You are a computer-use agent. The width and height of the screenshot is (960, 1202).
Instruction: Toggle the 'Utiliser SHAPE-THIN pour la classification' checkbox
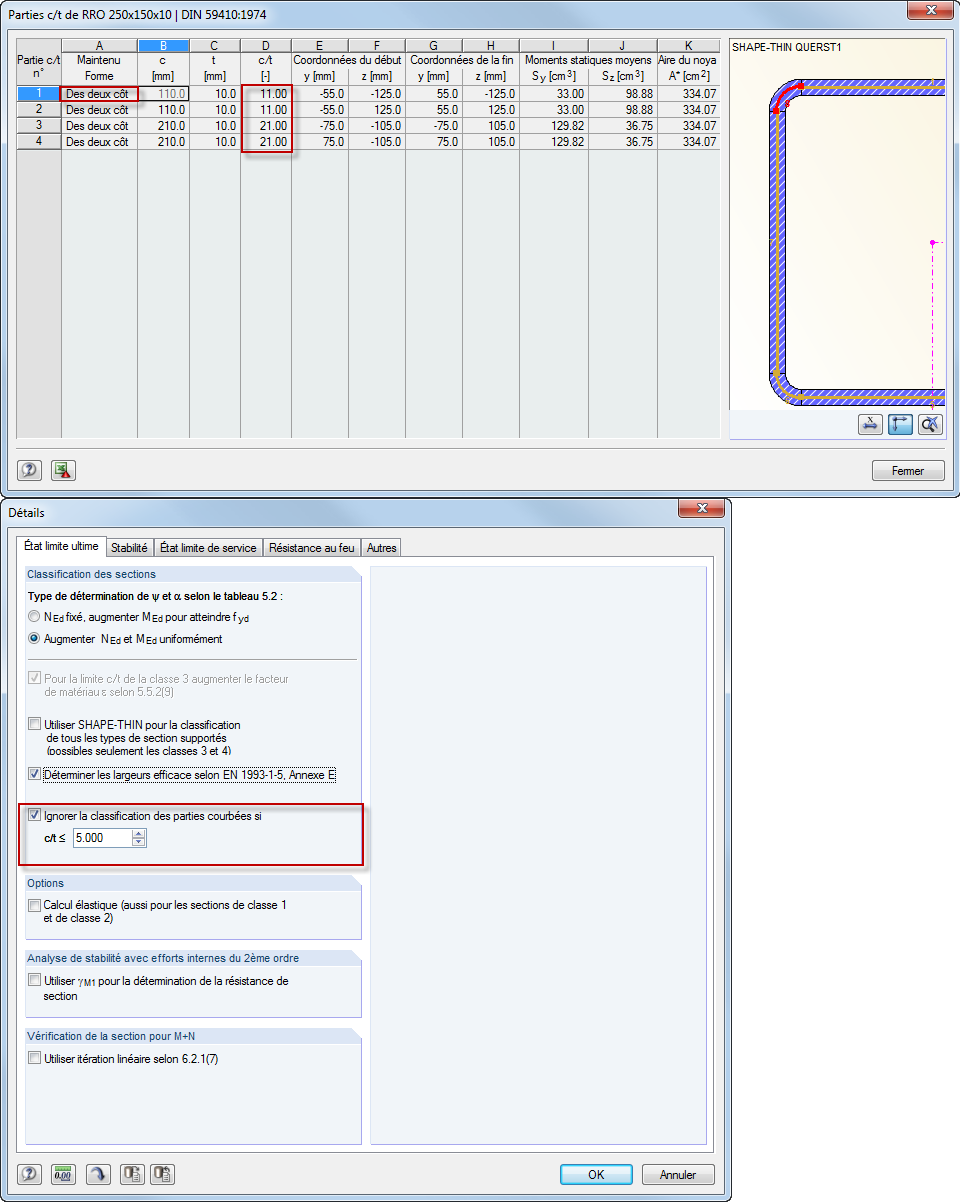pyautogui.click(x=35, y=724)
